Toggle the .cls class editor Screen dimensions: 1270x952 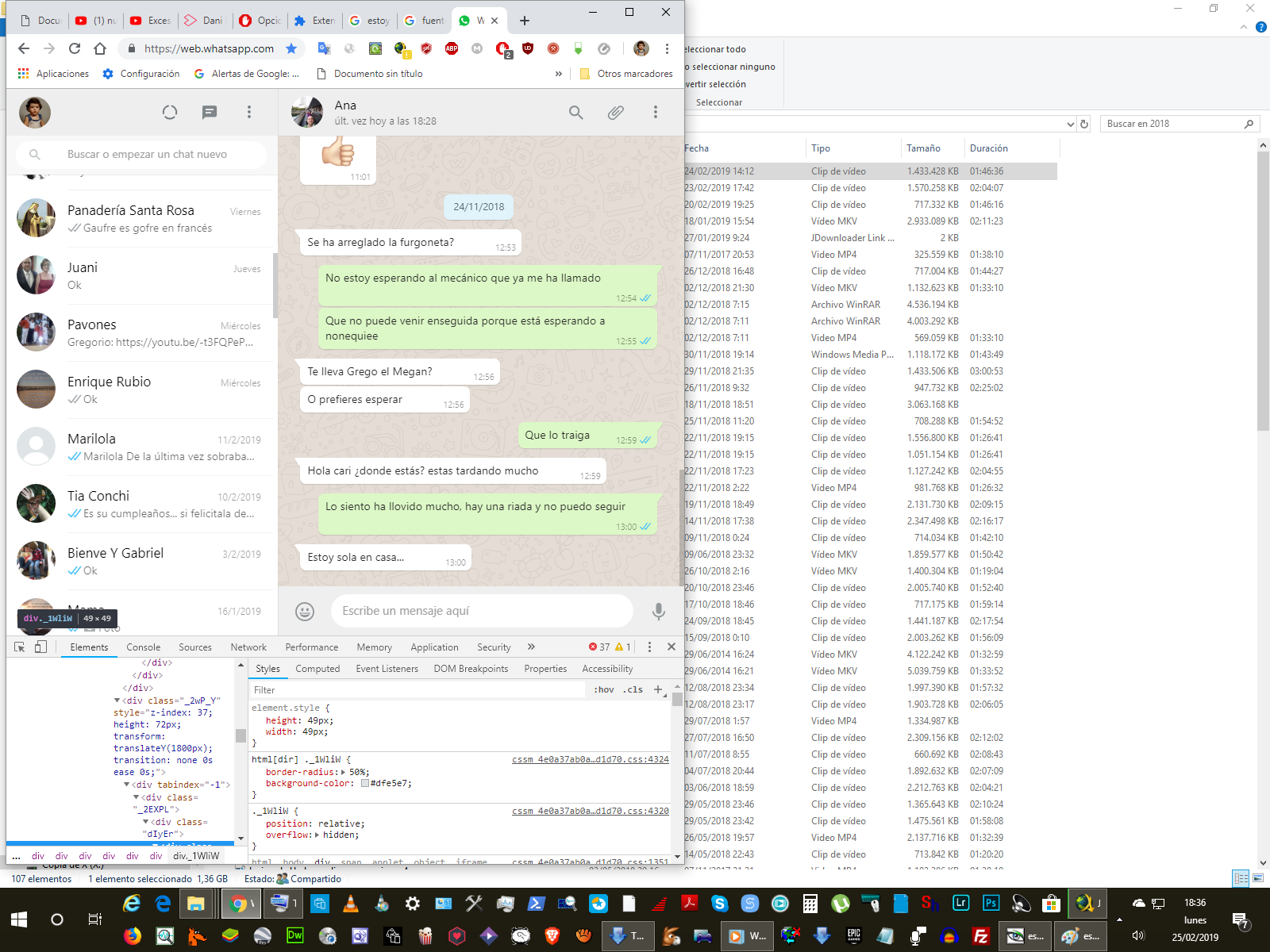(x=633, y=689)
